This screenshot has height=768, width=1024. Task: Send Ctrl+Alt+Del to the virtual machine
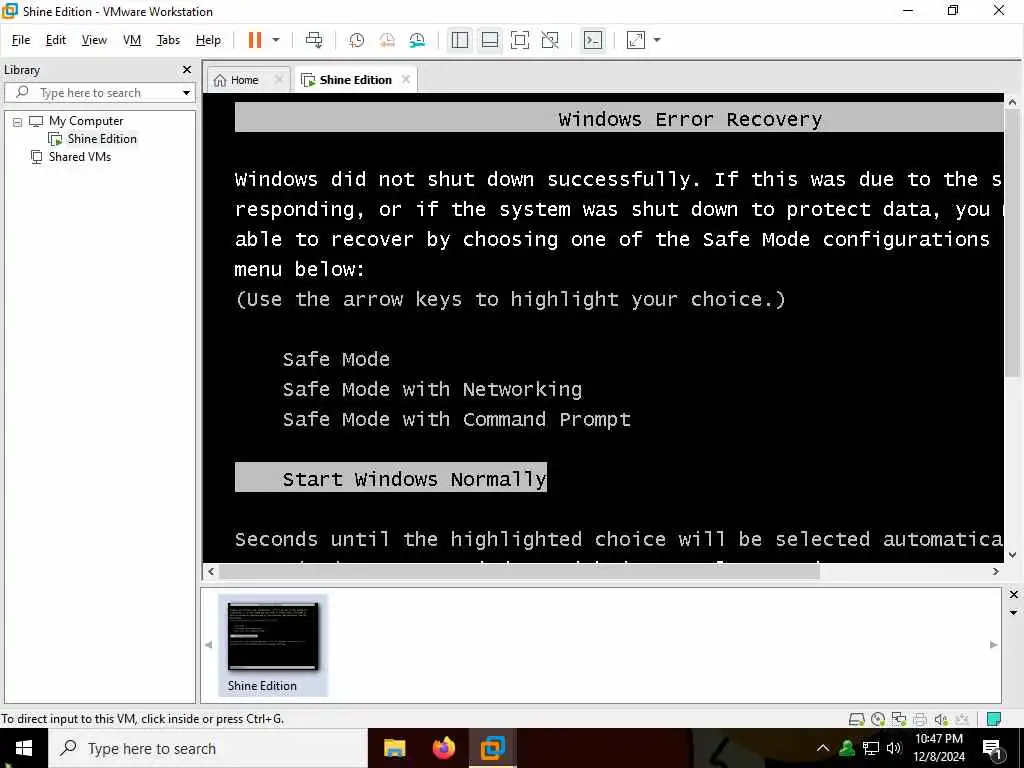(314, 40)
